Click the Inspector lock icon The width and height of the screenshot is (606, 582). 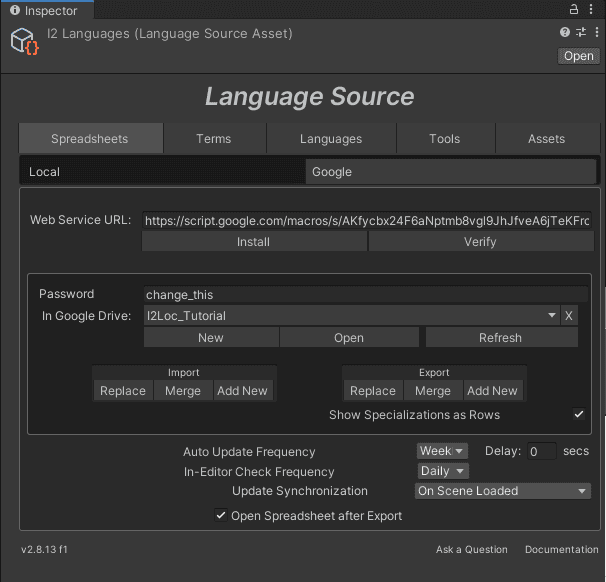coord(574,9)
